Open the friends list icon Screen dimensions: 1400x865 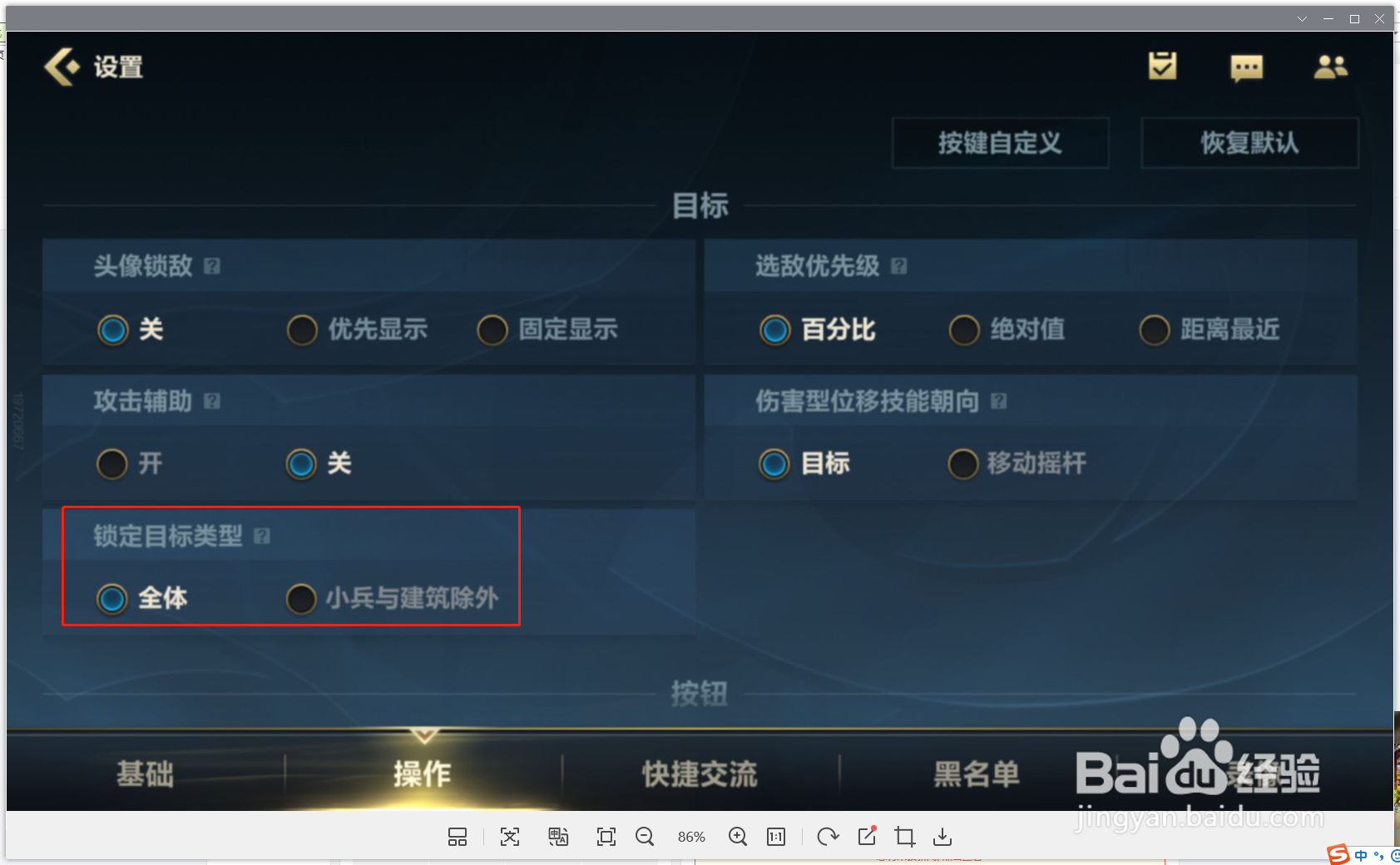tap(1331, 67)
